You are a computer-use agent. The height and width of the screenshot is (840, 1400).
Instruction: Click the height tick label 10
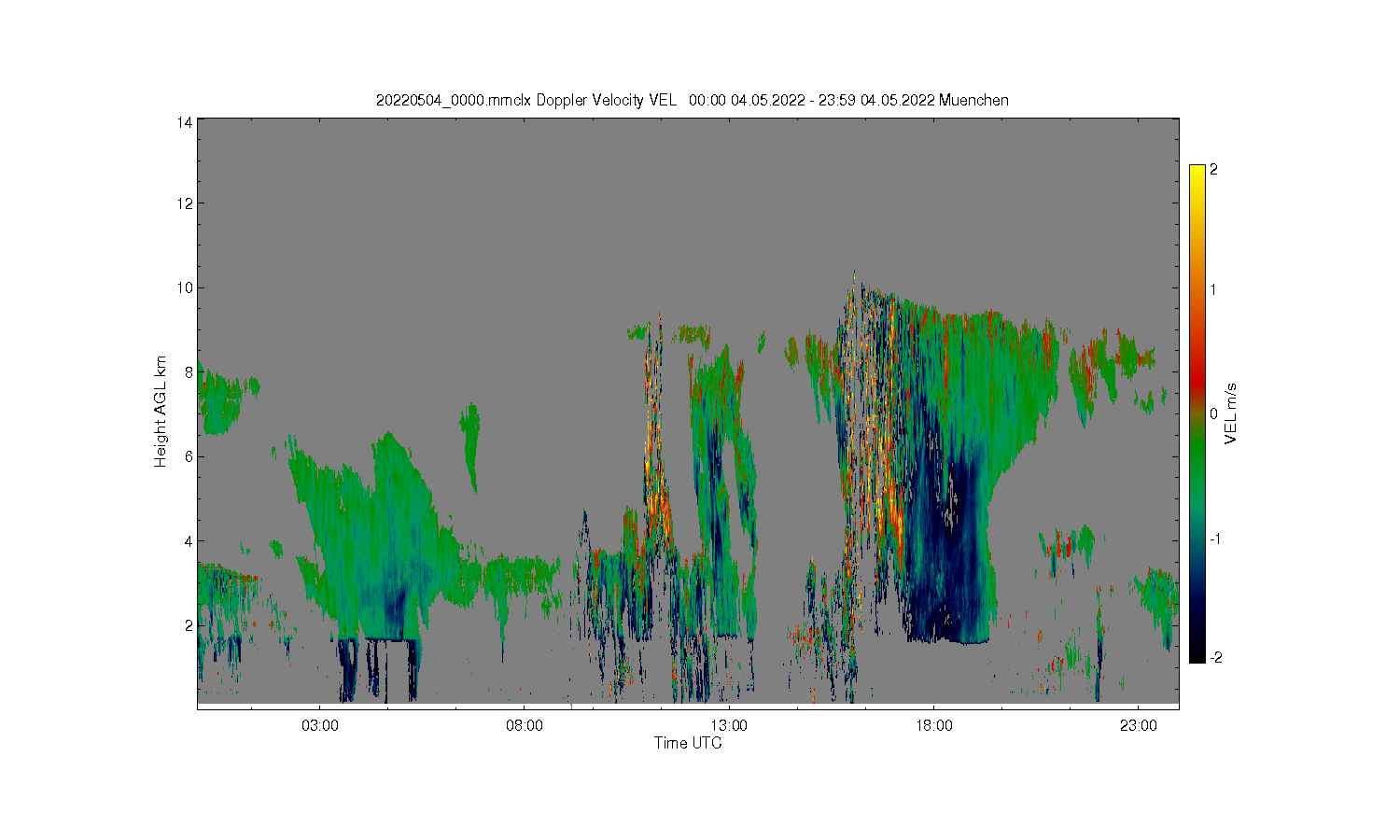coord(185,287)
